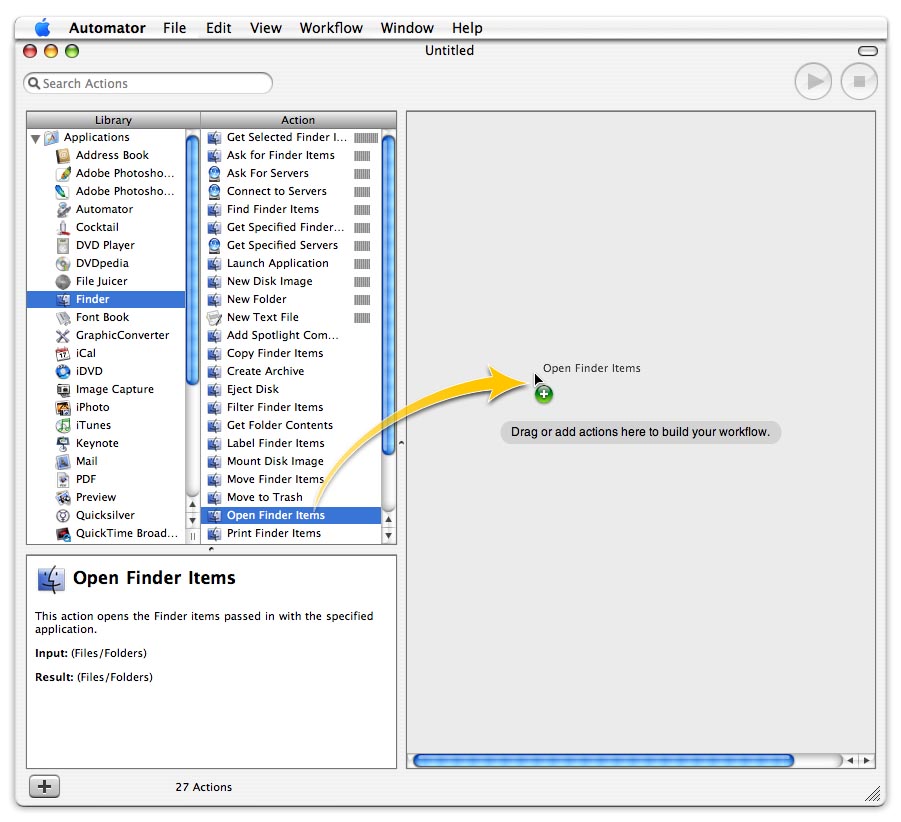
Task: Open the Workflow menu
Action: 331,28
